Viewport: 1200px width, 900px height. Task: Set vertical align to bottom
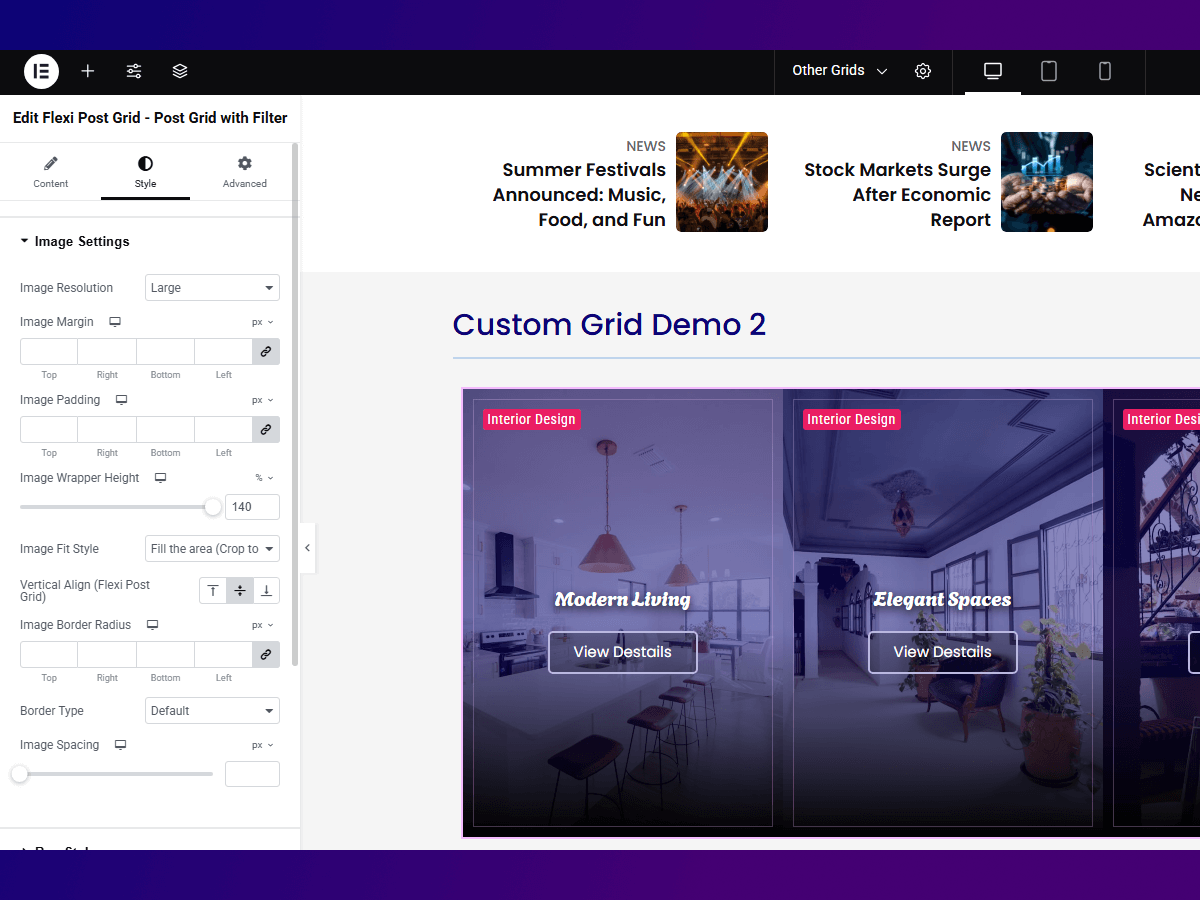point(267,591)
